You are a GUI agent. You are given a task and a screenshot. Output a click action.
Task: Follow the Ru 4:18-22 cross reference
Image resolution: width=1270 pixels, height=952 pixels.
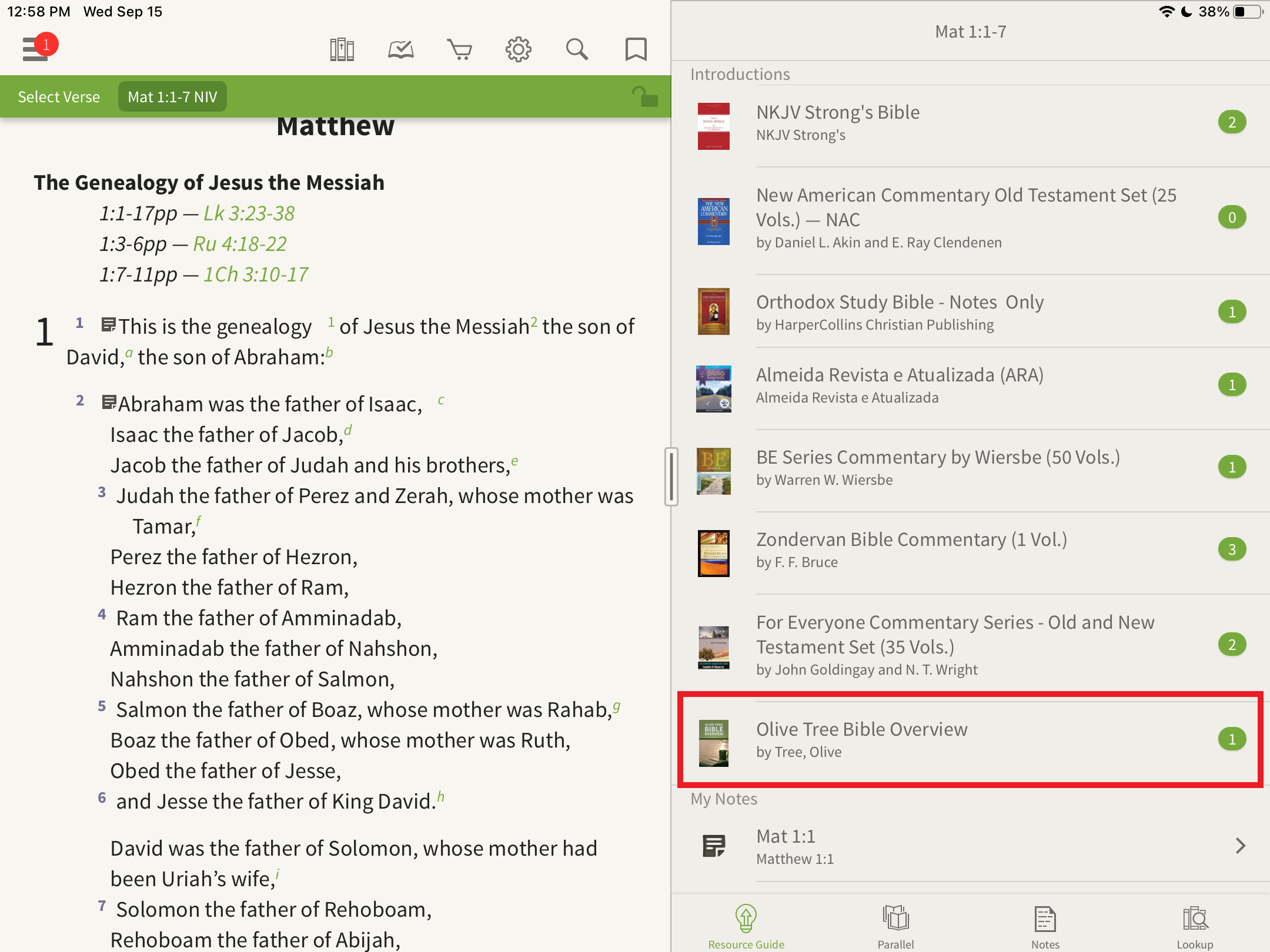[240, 244]
